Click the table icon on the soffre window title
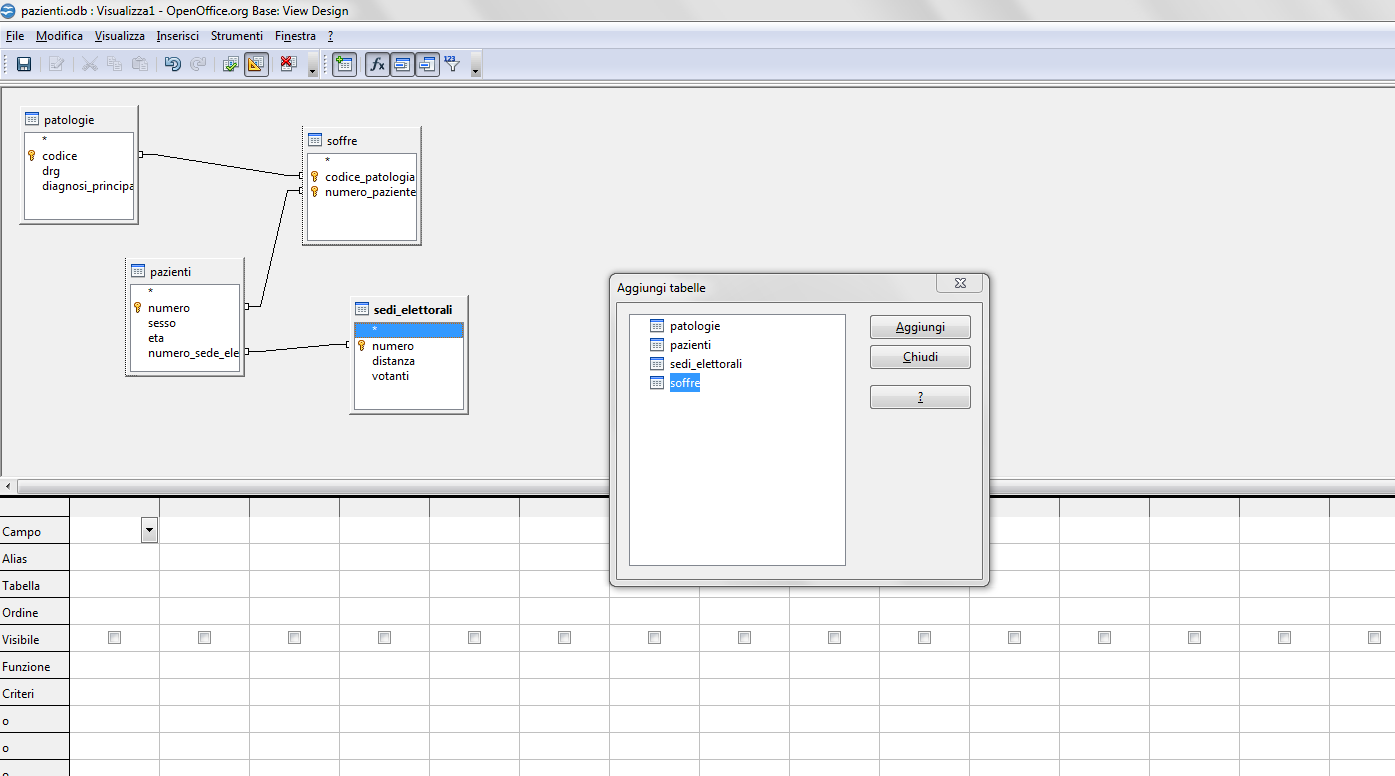 315,140
